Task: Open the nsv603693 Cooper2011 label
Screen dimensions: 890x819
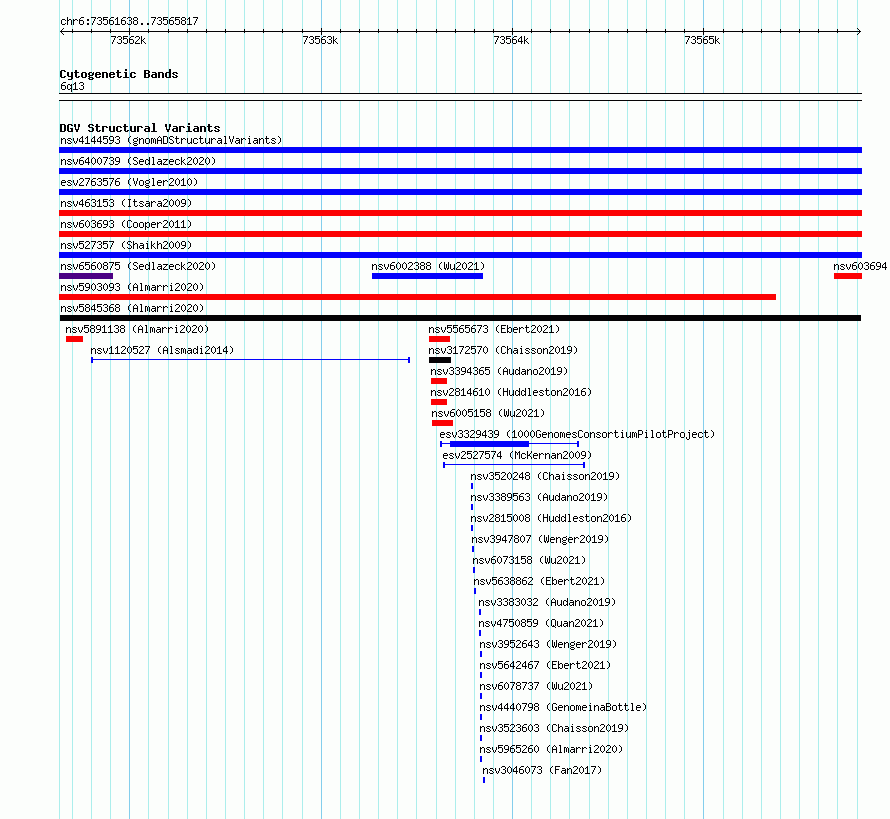Action: point(126,224)
